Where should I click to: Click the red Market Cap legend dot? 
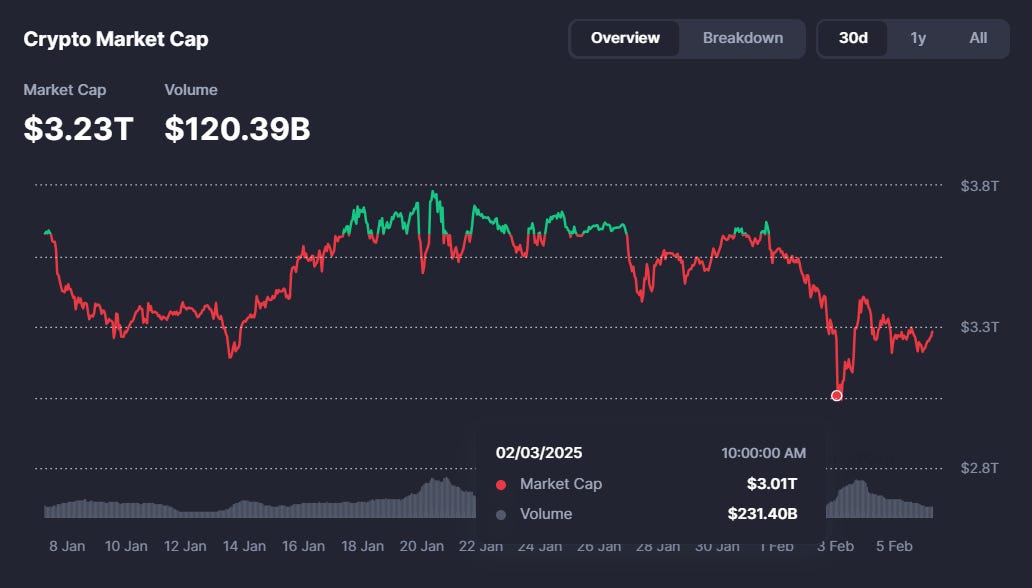(501, 485)
